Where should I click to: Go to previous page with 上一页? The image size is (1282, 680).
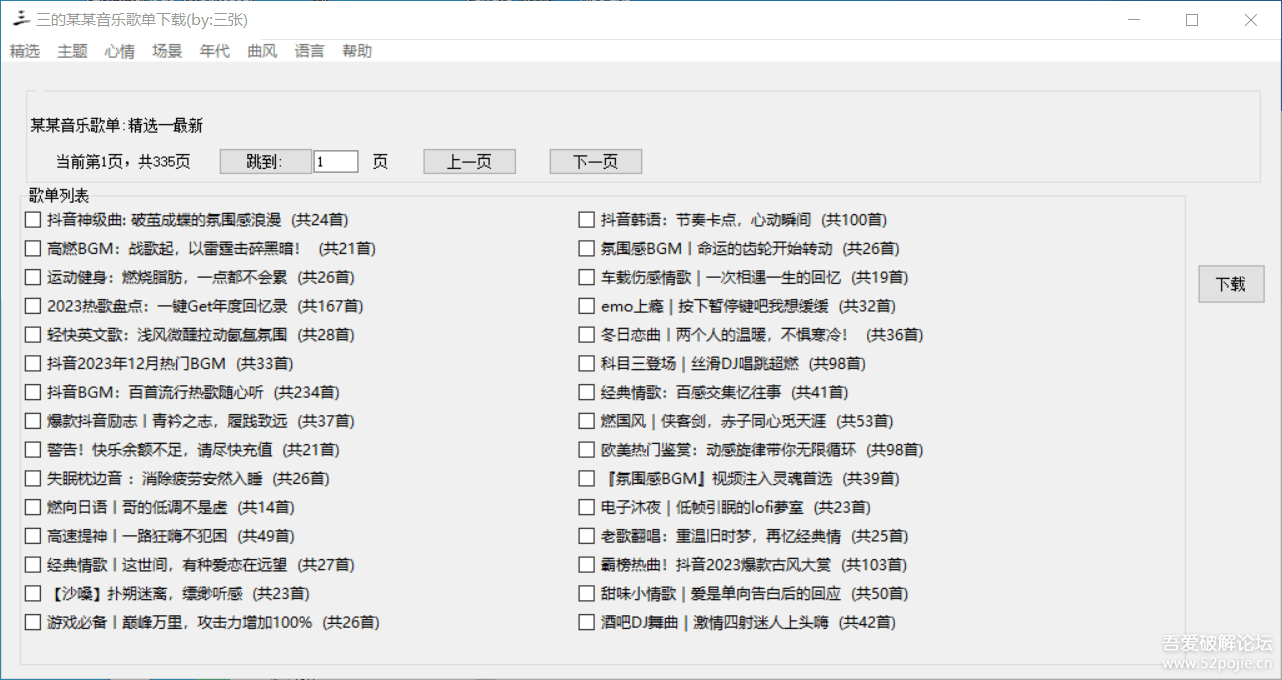[470, 161]
